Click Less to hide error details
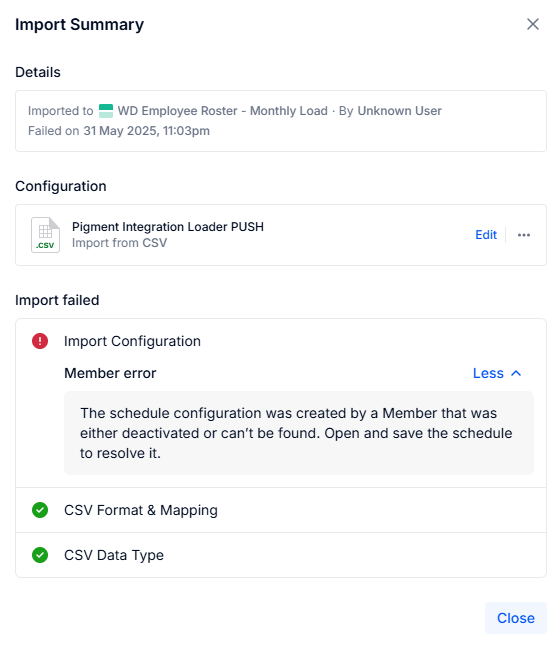560x645 pixels. 488,373
